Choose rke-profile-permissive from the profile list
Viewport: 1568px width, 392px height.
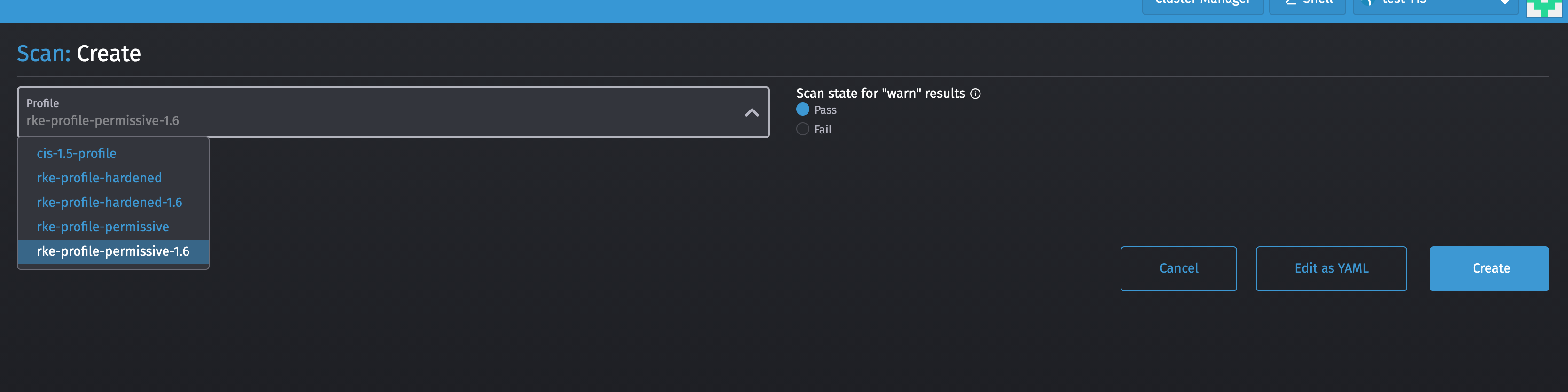point(103,227)
